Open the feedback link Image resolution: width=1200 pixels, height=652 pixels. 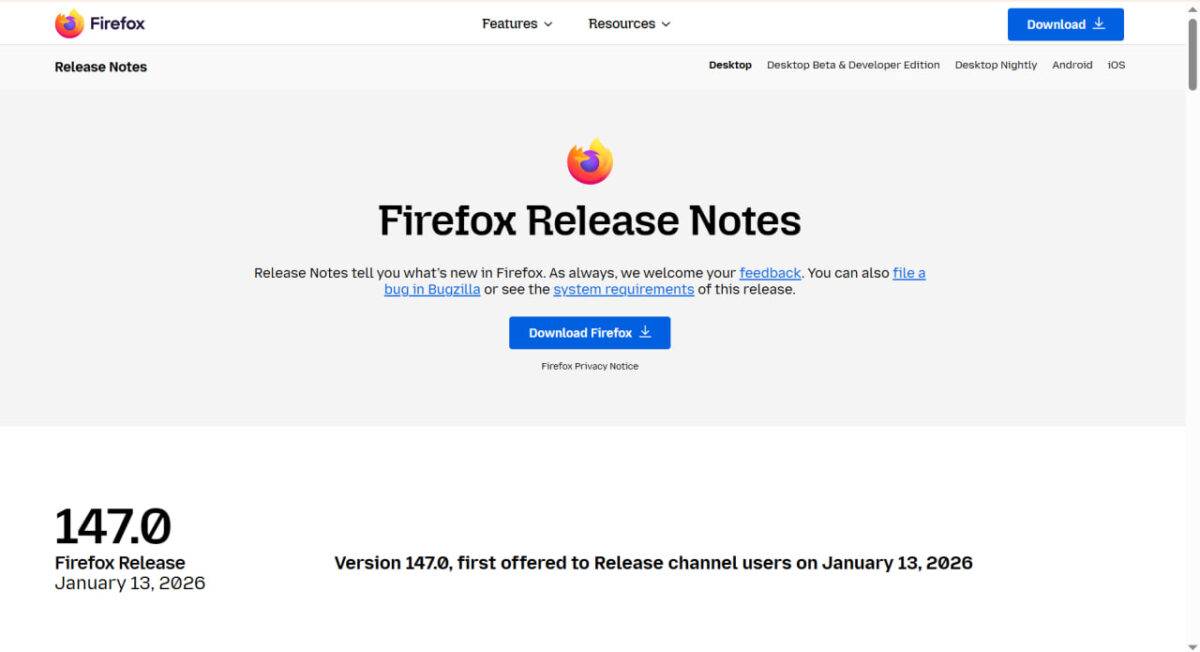pos(770,273)
